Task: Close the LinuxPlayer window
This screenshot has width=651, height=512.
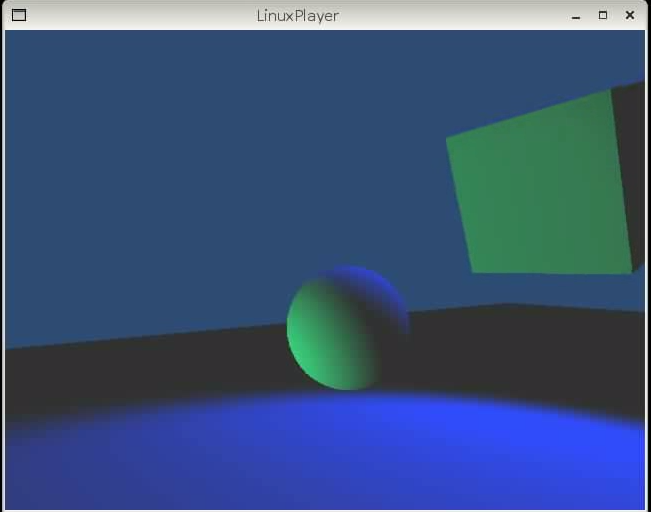Action: coord(630,15)
